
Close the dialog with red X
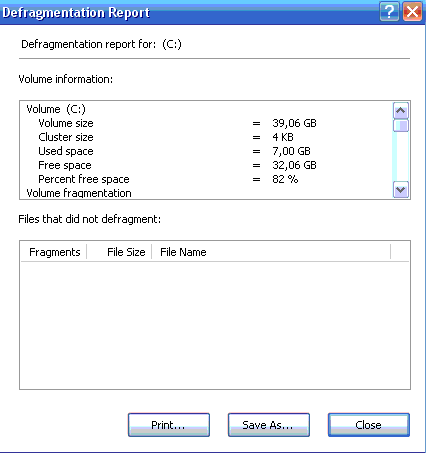[x=412, y=12]
